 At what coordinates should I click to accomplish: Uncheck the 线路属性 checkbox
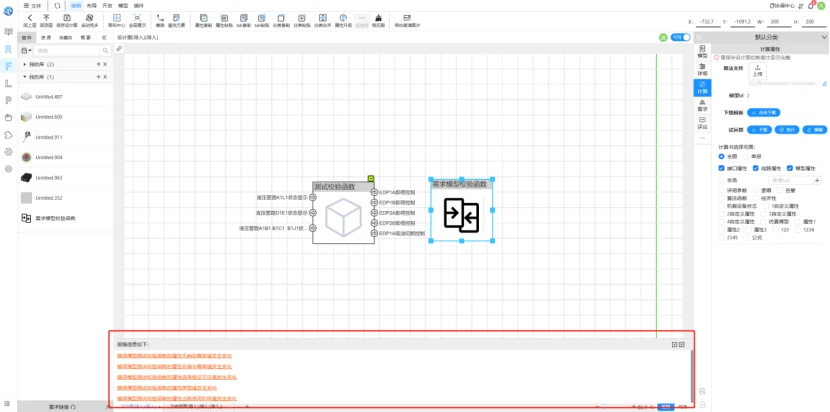click(x=756, y=168)
